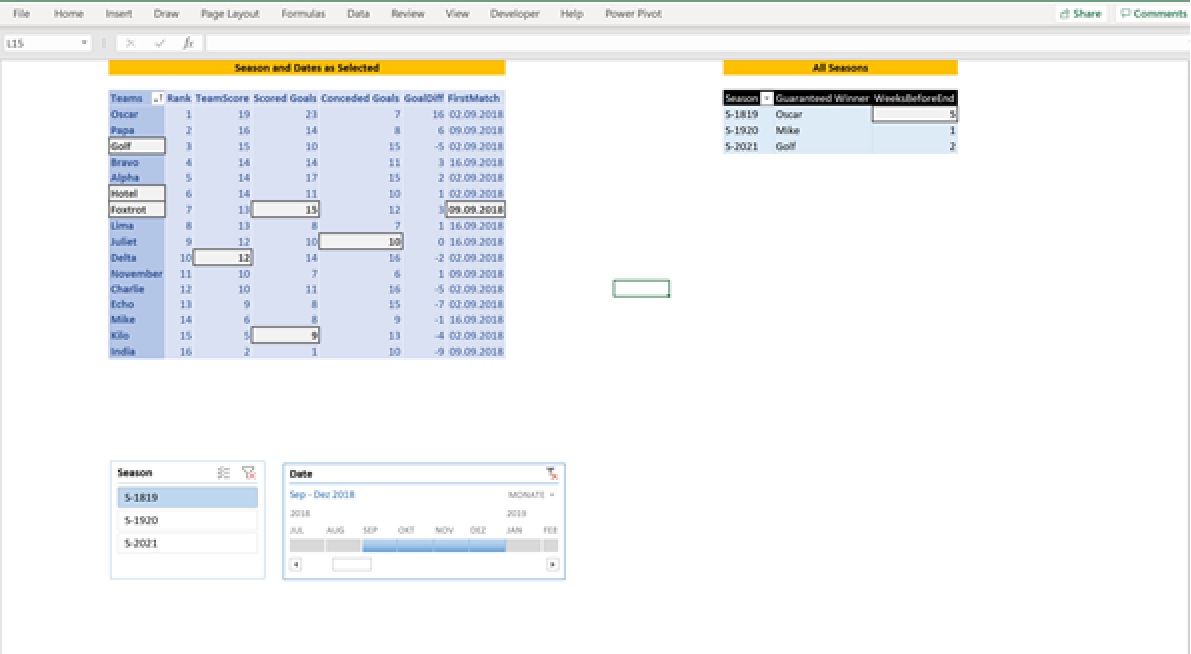Open the Developer ribbon tab
Screen dimensions: 1191x654
(514, 14)
